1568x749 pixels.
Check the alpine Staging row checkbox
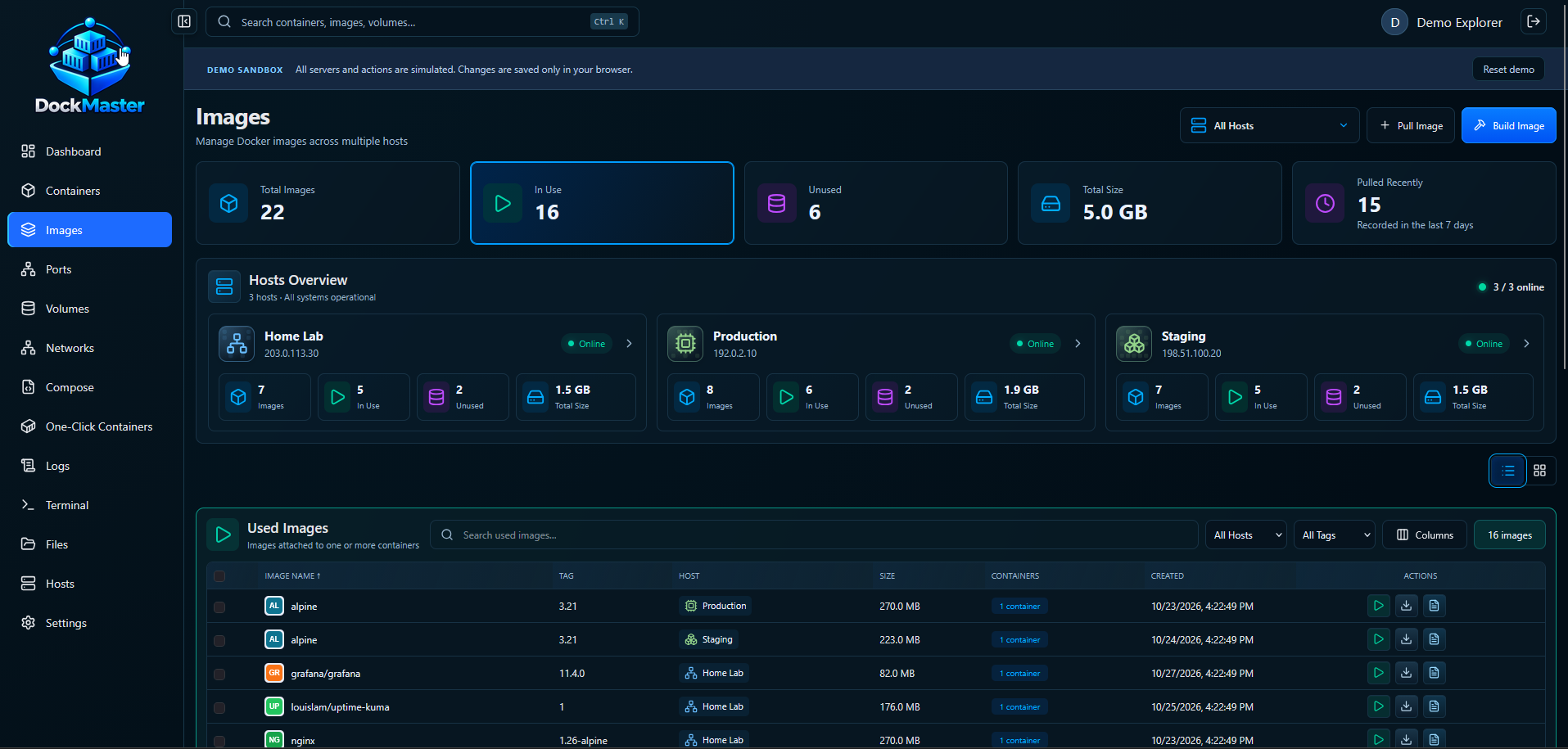click(219, 641)
